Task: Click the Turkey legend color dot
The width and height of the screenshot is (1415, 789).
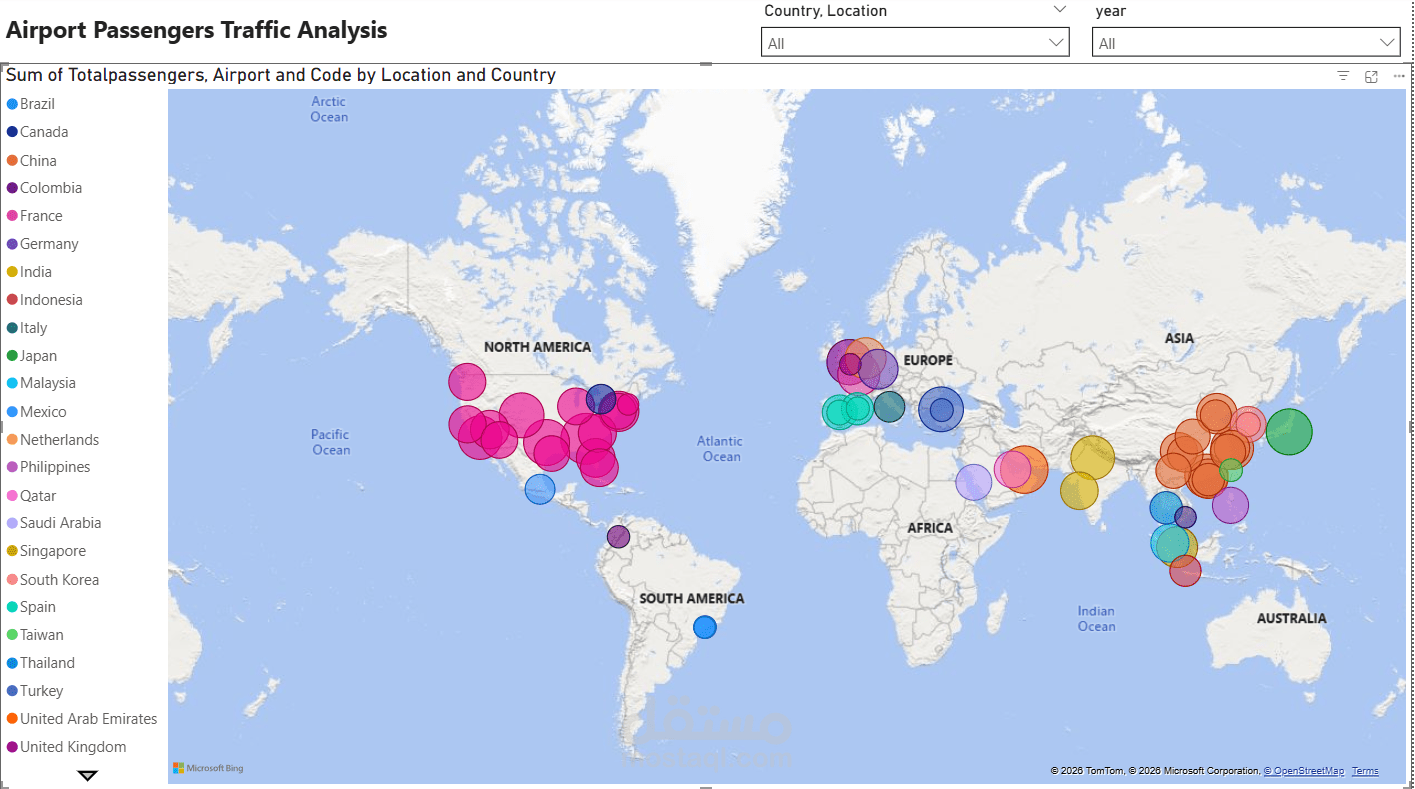Action: click(12, 690)
